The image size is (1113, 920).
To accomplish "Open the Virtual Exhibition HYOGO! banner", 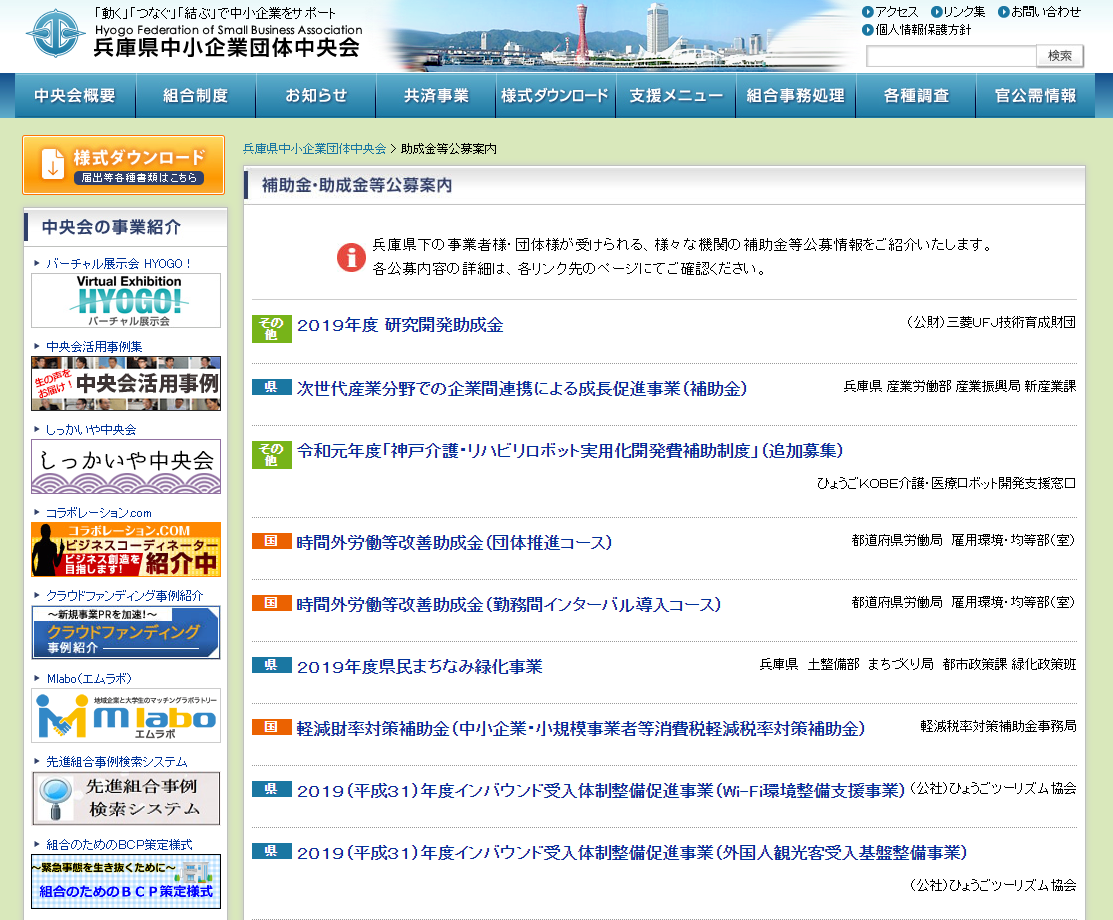I will (x=124, y=300).
